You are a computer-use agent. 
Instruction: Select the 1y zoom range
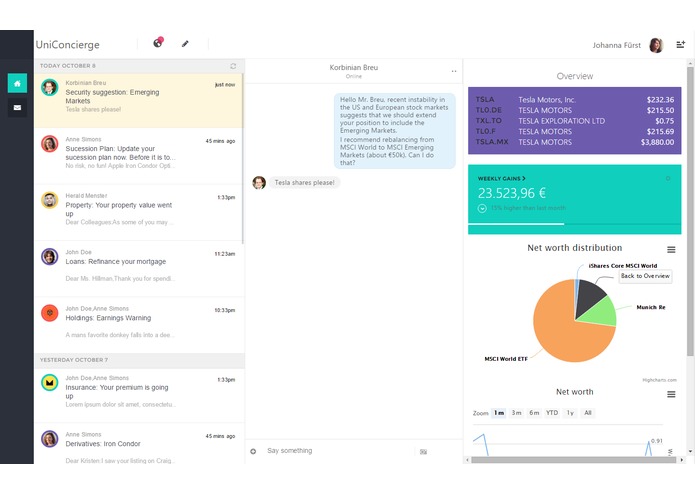pos(570,413)
